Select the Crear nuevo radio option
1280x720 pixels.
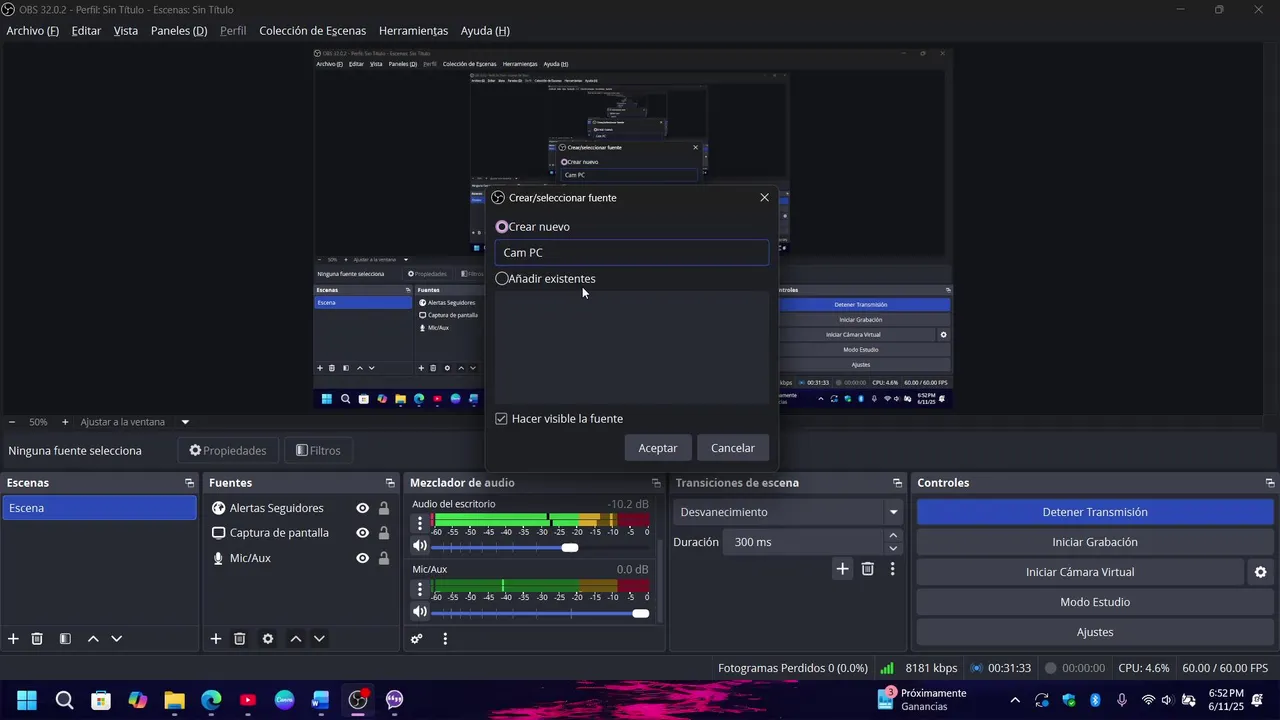502,227
